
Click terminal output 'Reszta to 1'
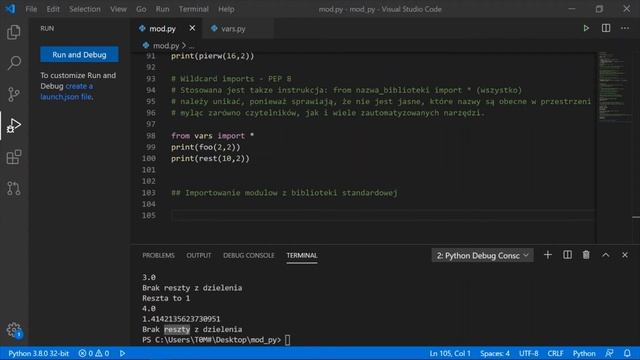166,298
